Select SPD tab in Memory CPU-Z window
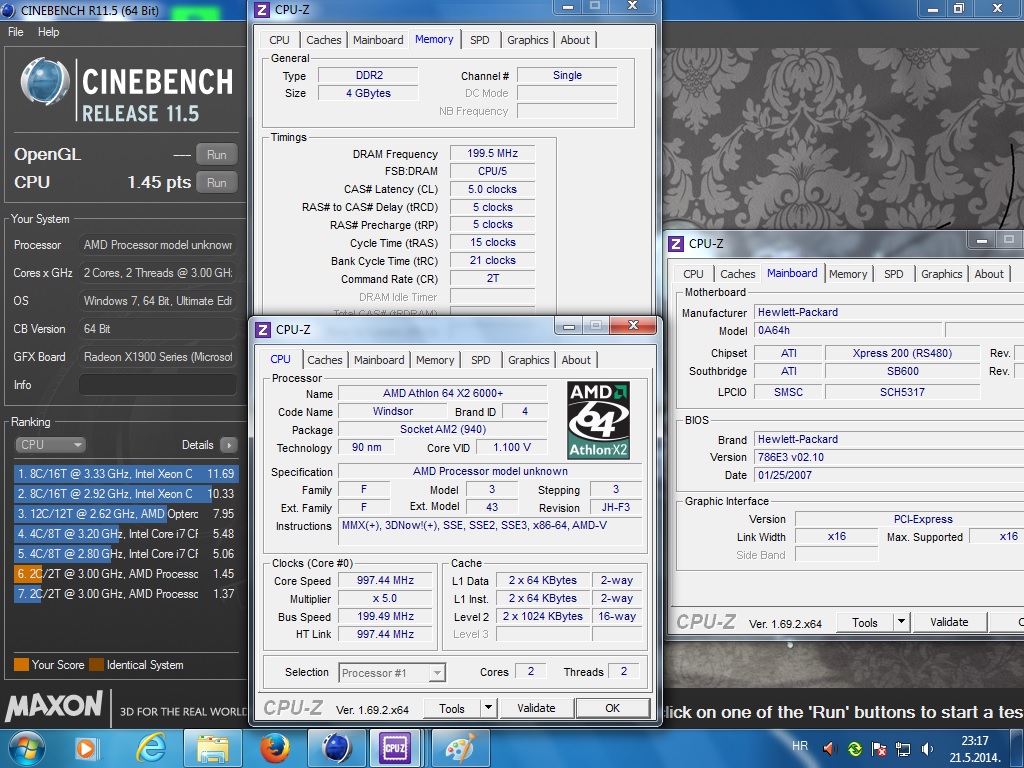Image resolution: width=1024 pixels, height=768 pixels. (479, 40)
